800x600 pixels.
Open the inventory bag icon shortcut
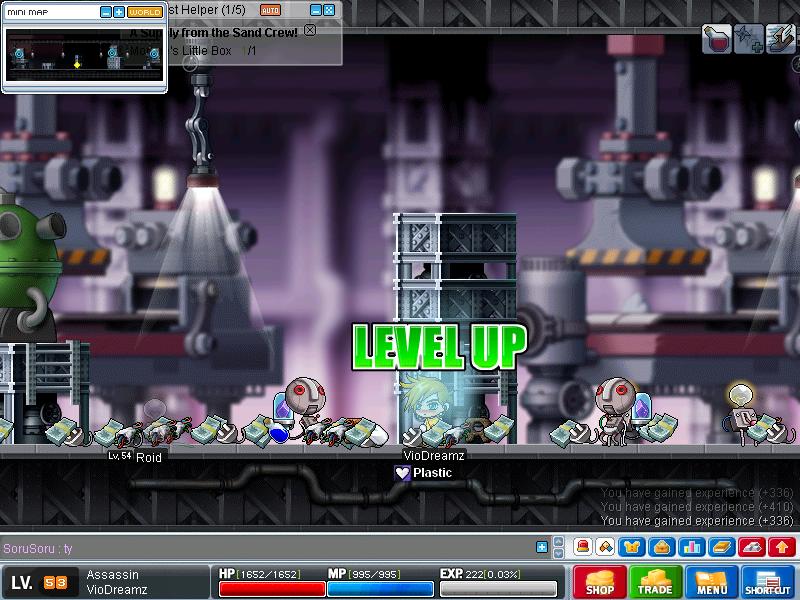662,547
